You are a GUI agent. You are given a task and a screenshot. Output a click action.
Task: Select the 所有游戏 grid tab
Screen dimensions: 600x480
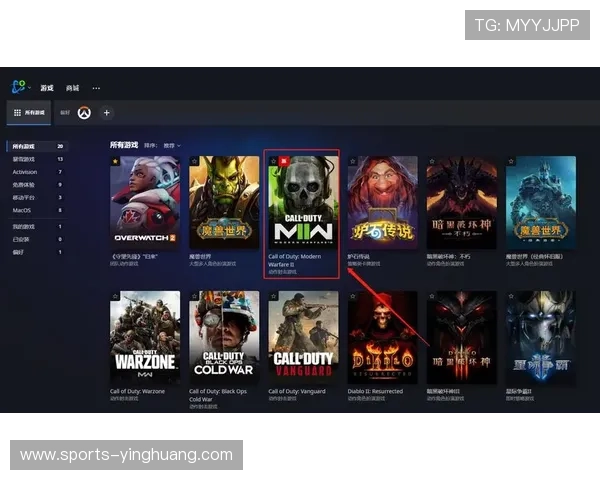(29, 113)
